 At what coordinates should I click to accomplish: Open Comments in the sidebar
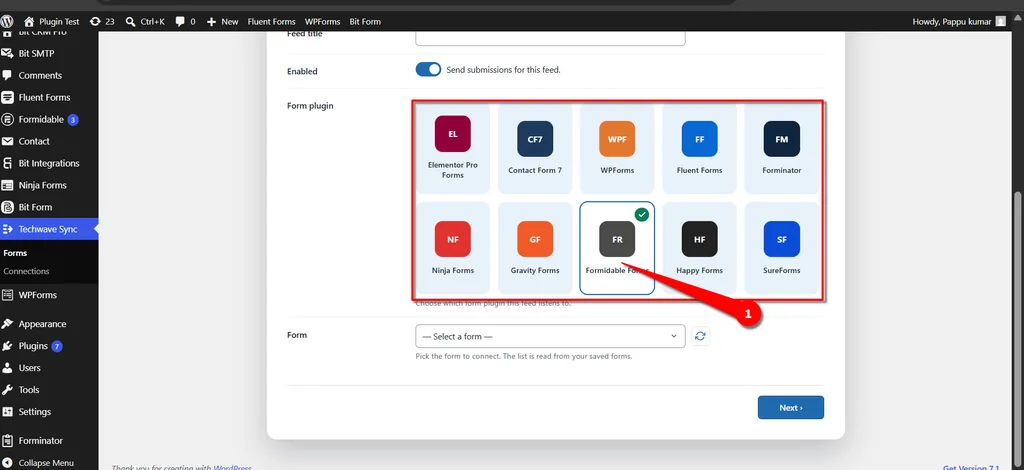point(49,76)
